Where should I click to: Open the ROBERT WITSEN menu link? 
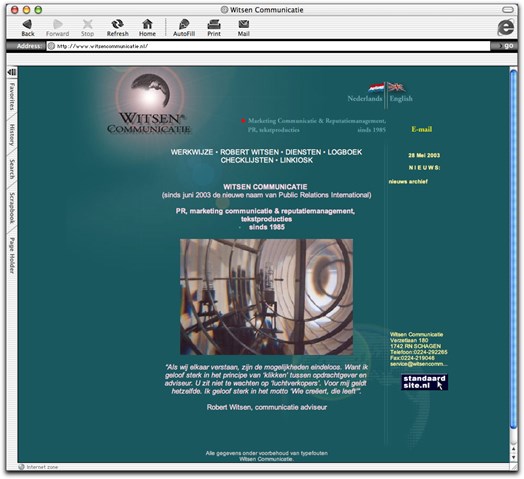point(249,152)
